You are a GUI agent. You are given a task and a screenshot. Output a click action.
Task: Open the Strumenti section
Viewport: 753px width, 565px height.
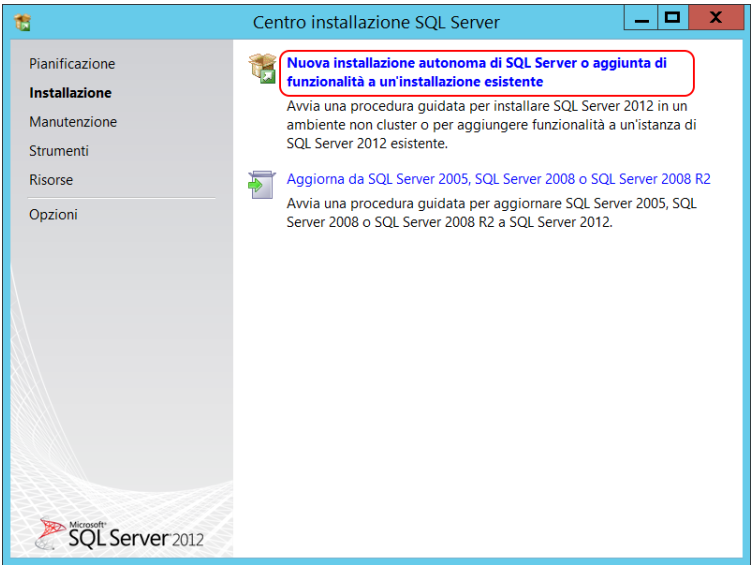coord(59,151)
